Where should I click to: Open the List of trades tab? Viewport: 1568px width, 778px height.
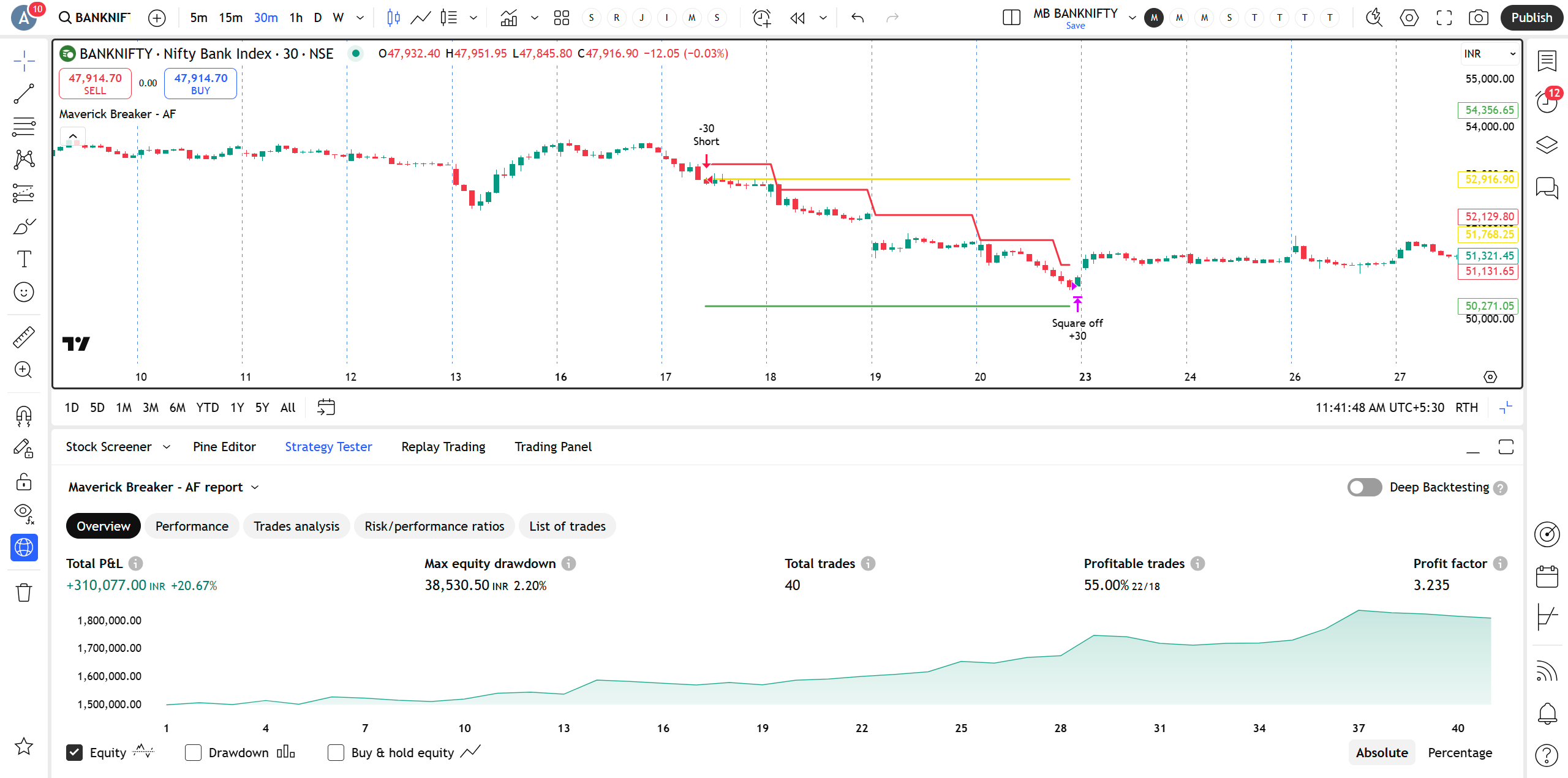tap(567, 526)
